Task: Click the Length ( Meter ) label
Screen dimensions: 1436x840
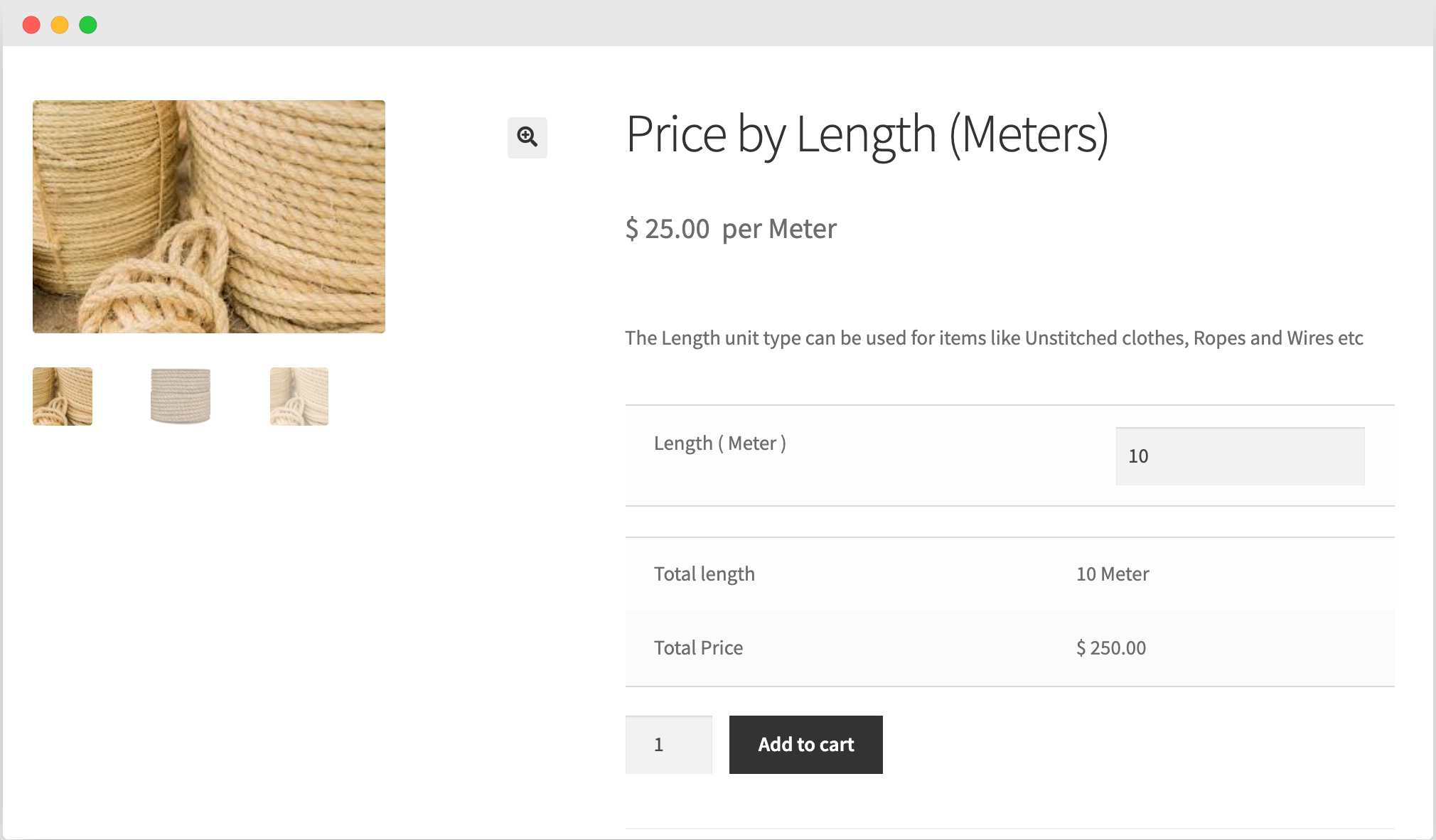Action: pos(719,442)
